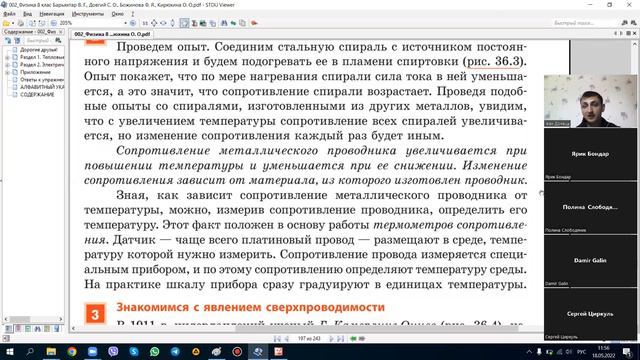Open Telegram from the taskbar
The width and height of the screenshot is (640, 360).
pos(175,352)
